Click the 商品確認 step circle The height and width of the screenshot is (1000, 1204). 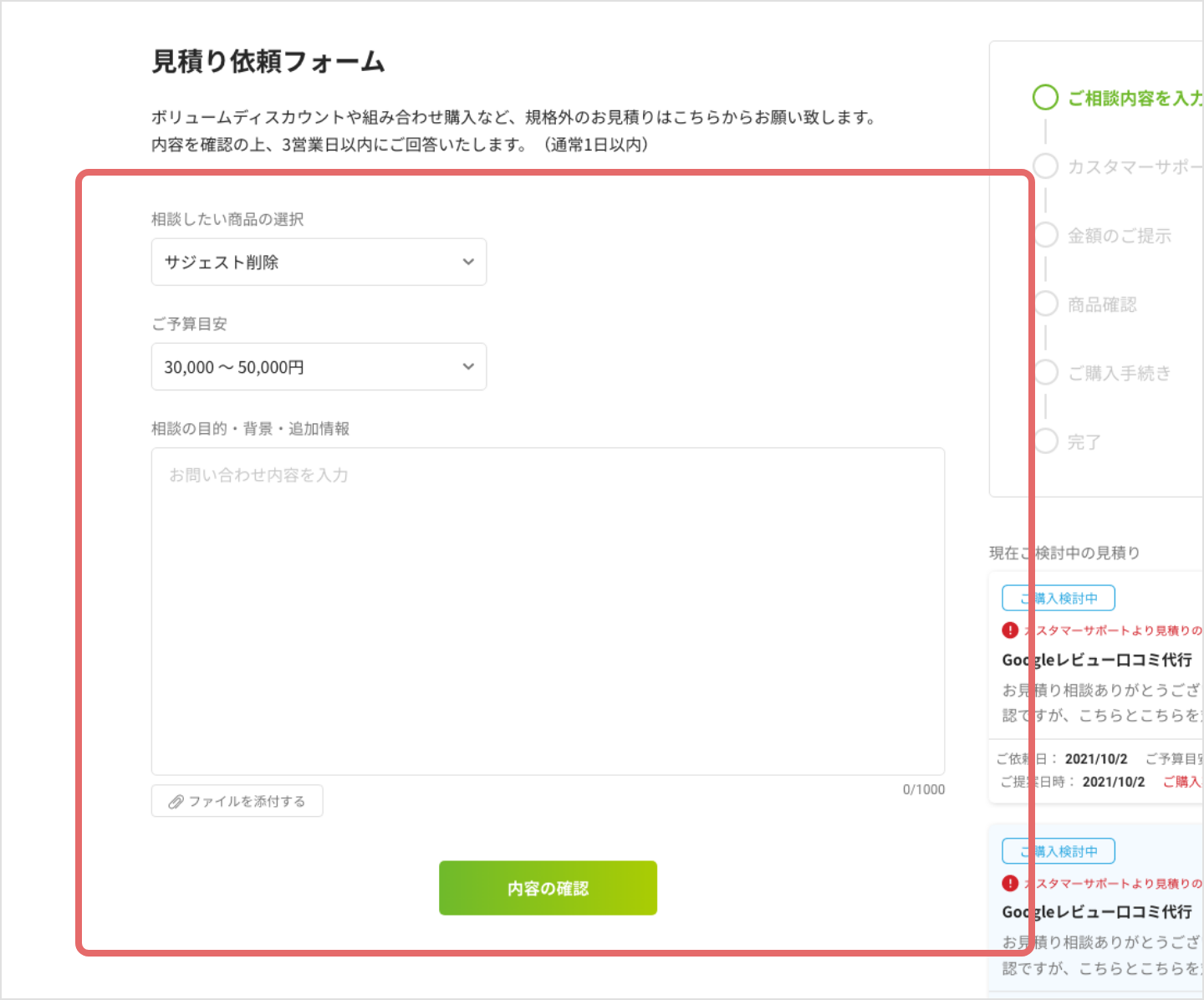point(1045,304)
